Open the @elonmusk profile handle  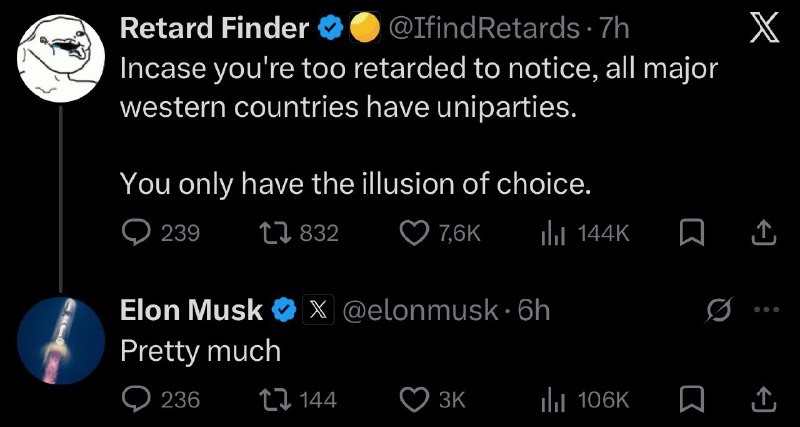click(x=420, y=310)
